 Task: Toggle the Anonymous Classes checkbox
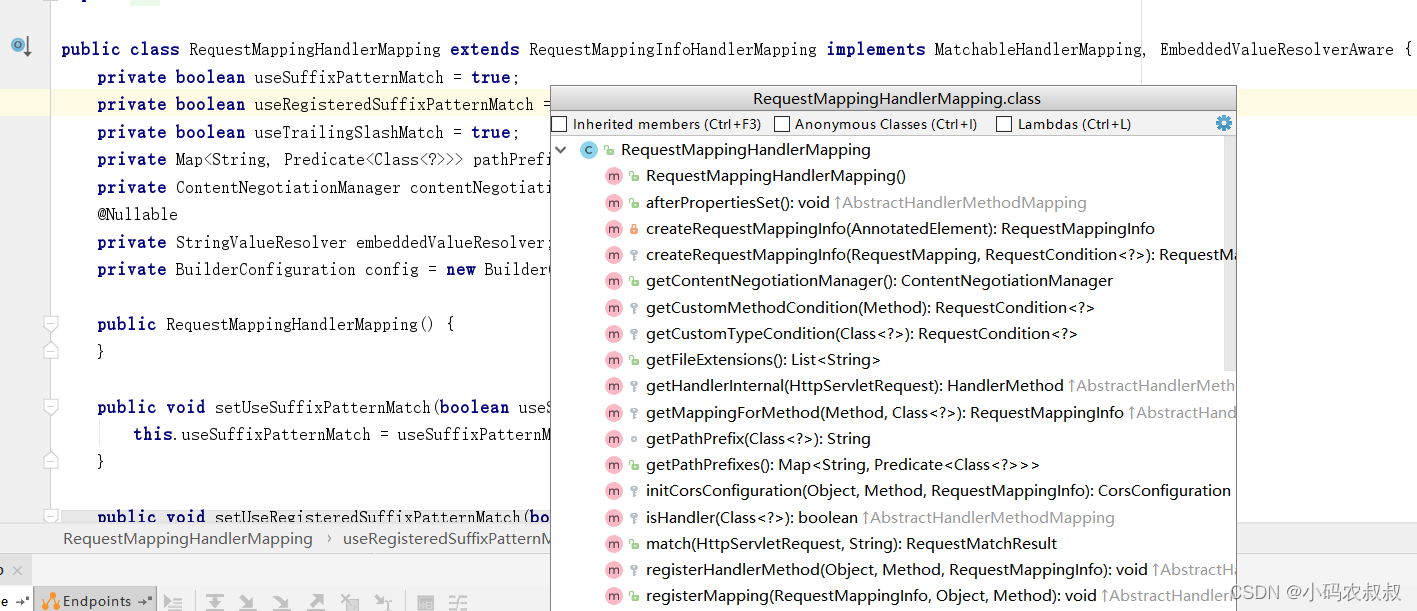(782, 124)
